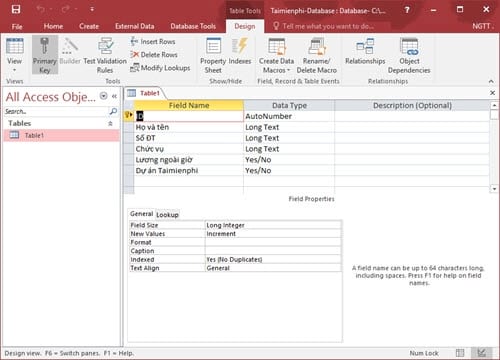500x360 pixels.
Task: Delete Rows from the table design
Action: [154, 55]
